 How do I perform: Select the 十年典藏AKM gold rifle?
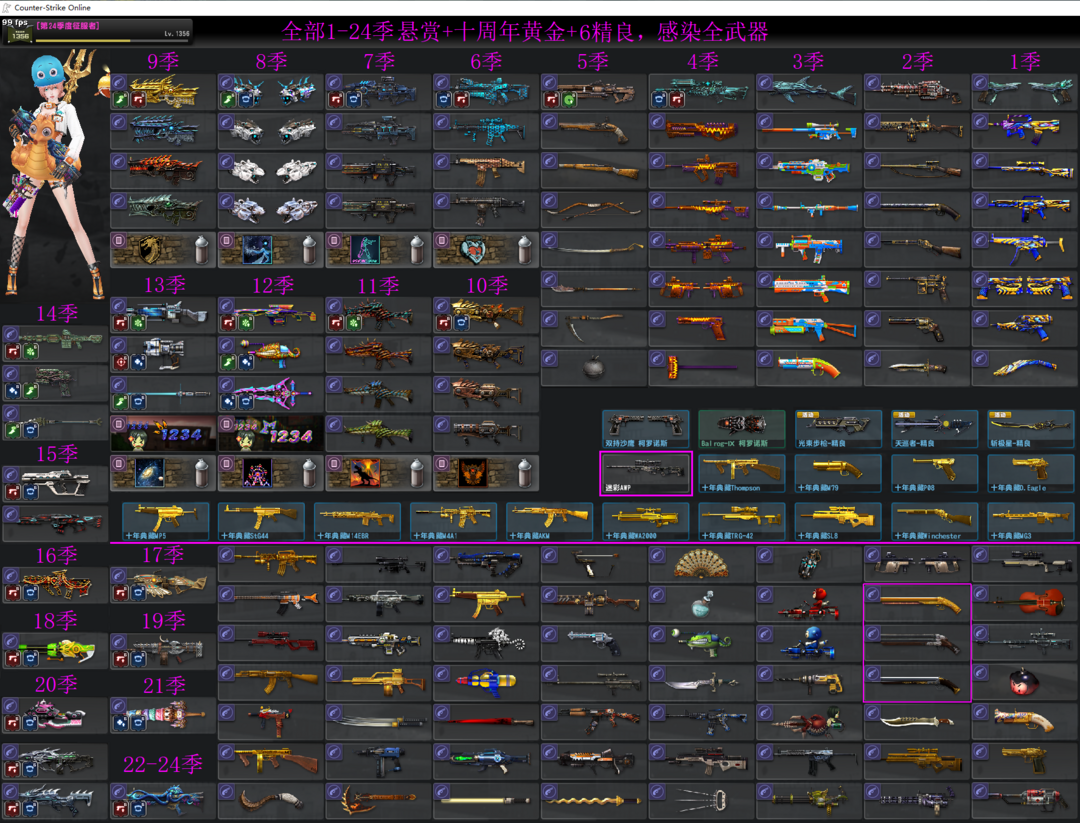[x=550, y=521]
